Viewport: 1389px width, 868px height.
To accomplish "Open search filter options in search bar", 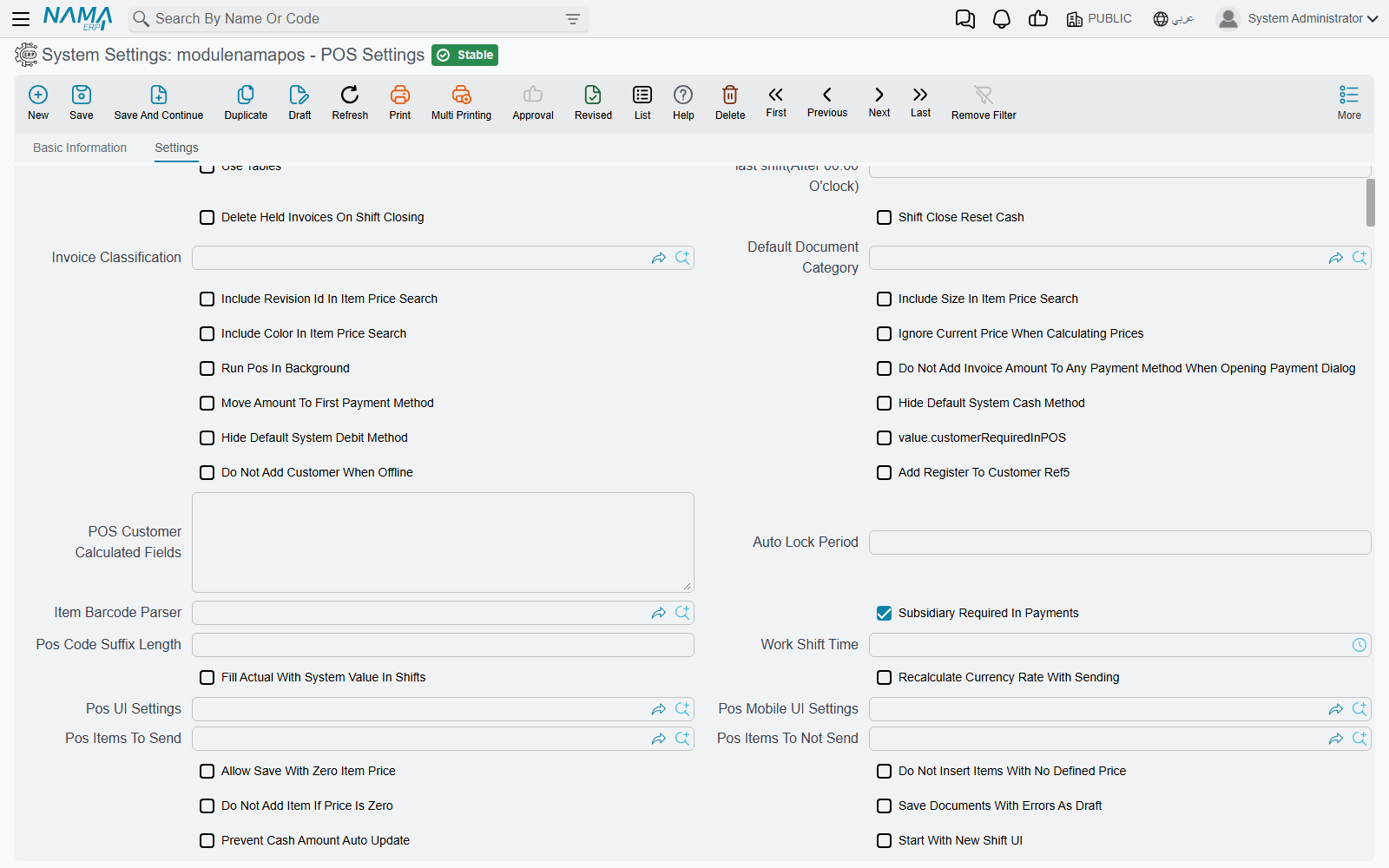I will tap(573, 19).
